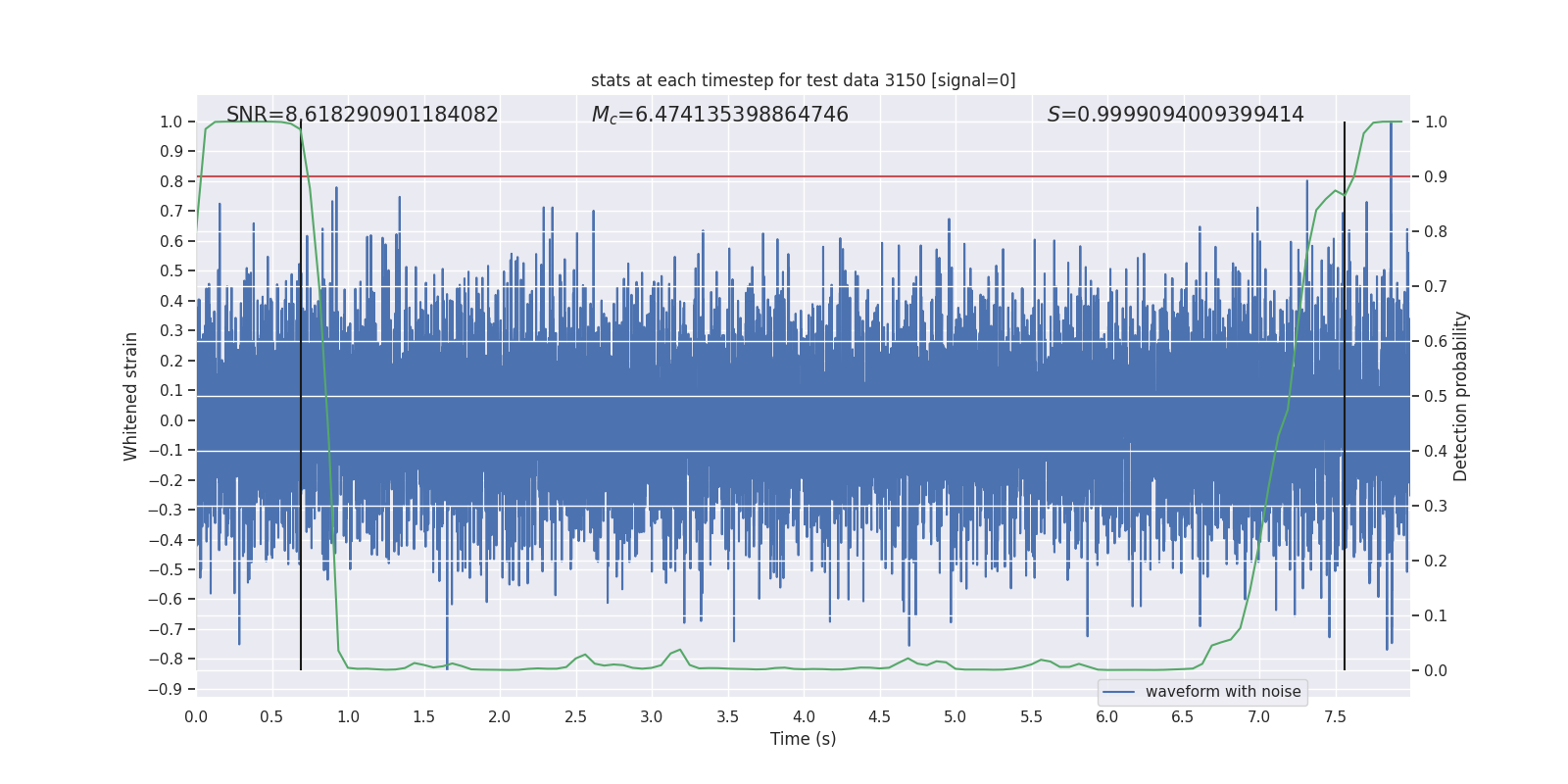
Task: Click the "Whitened strain" axis label
Action: [x=131, y=396]
